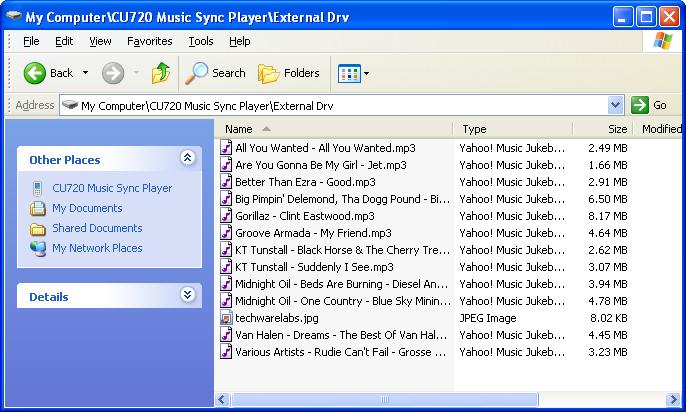Open the File menu
This screenshot has height=412, width=686.
tap(31, 41)
